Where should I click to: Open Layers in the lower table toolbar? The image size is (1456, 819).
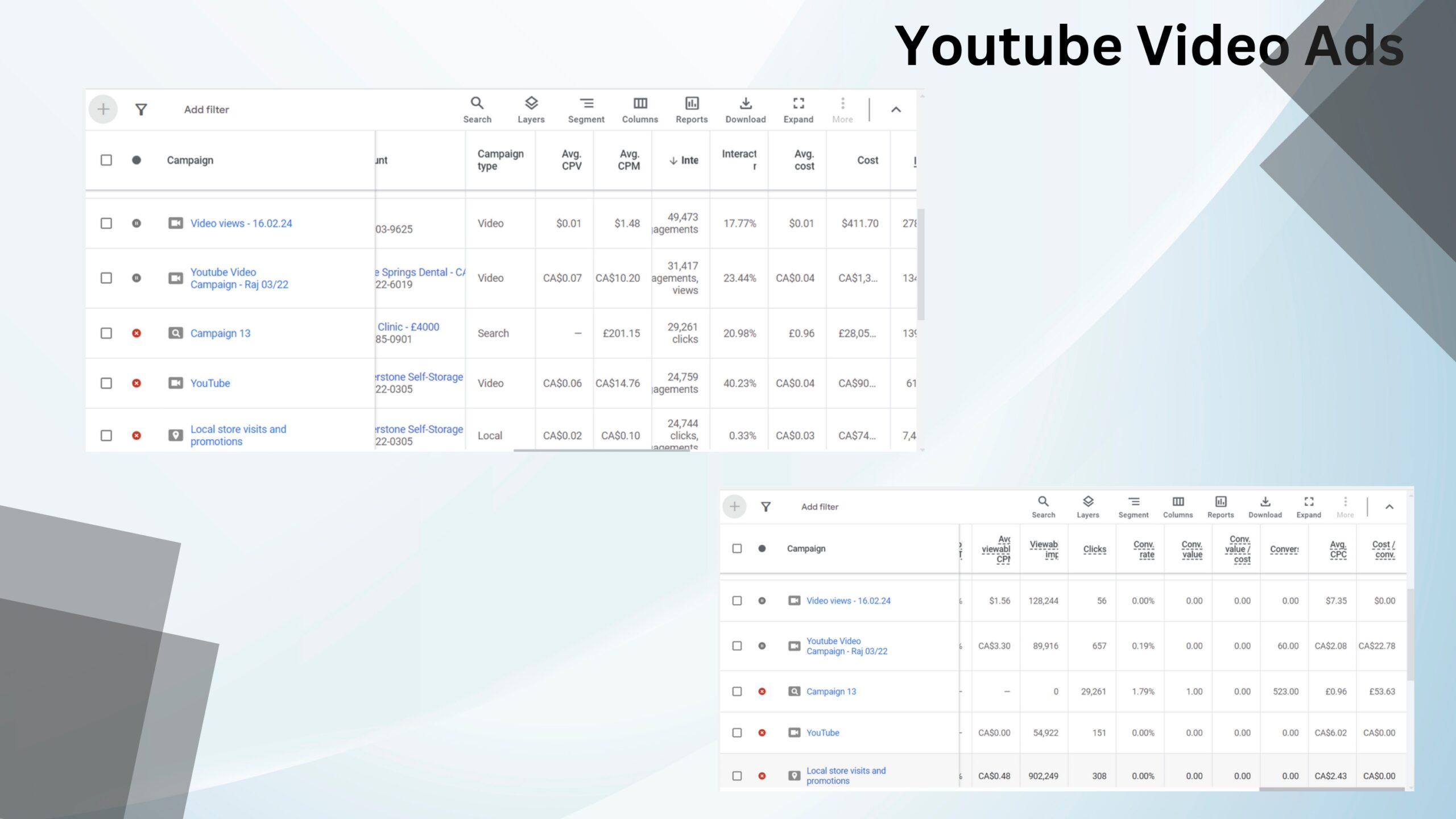(x=1087, y=507)
